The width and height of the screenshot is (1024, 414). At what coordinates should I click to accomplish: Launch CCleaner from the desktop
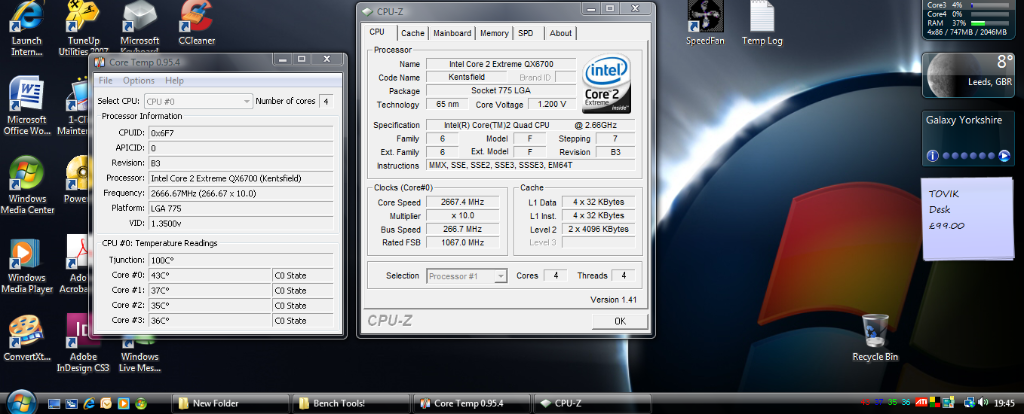[197, 23]
